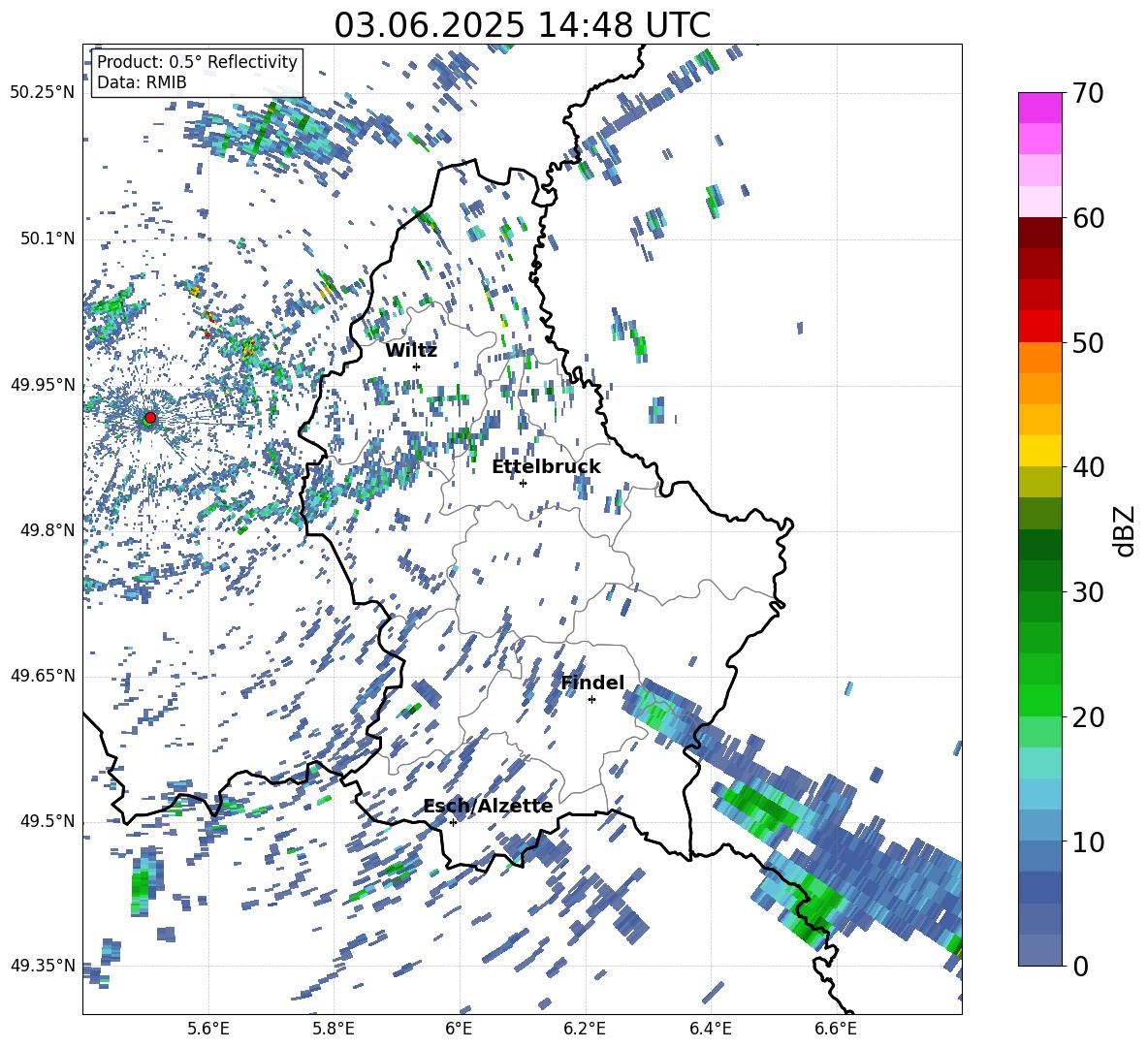Viewport: 1148px width, 1048px height.
Task: Click the 20 tick label on colorbar
Action: tap(1087, 717)
